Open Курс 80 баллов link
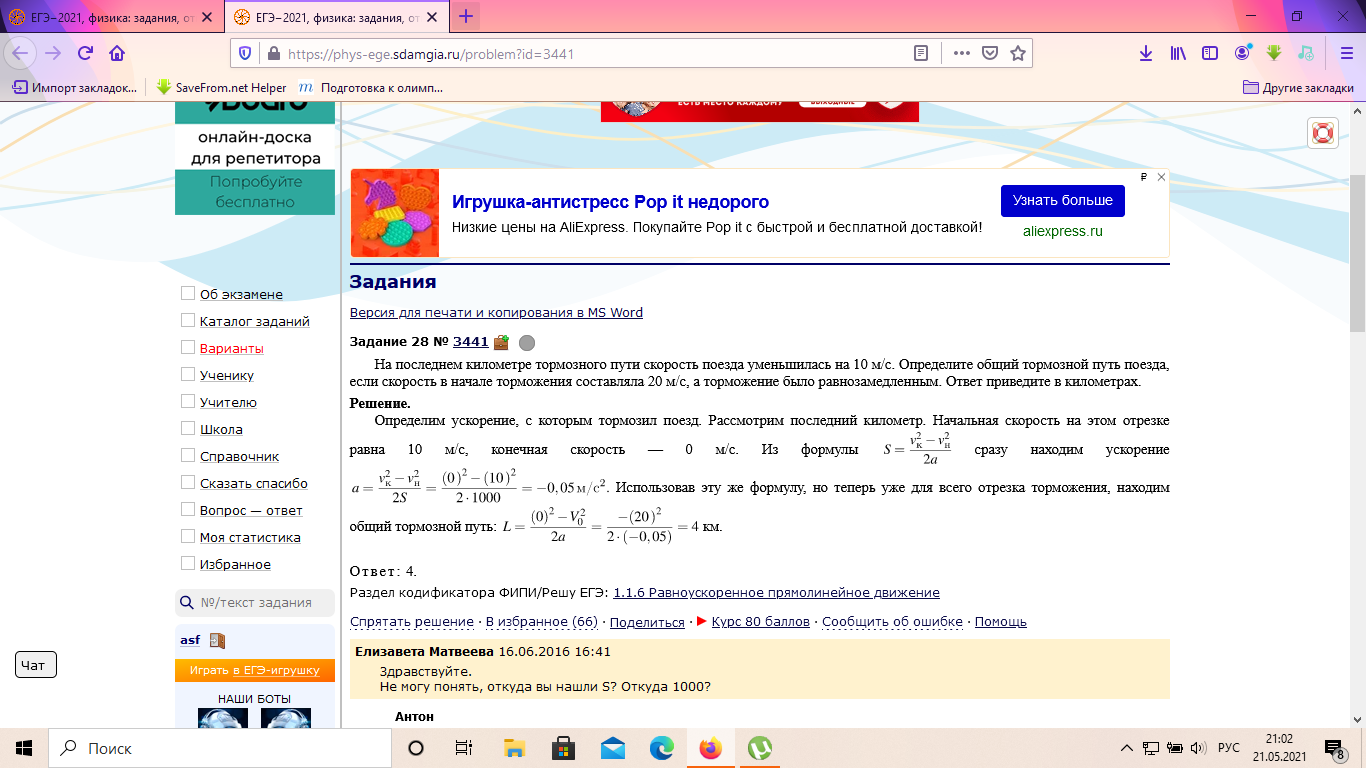 pyautogui.click(x=761, y=621)
